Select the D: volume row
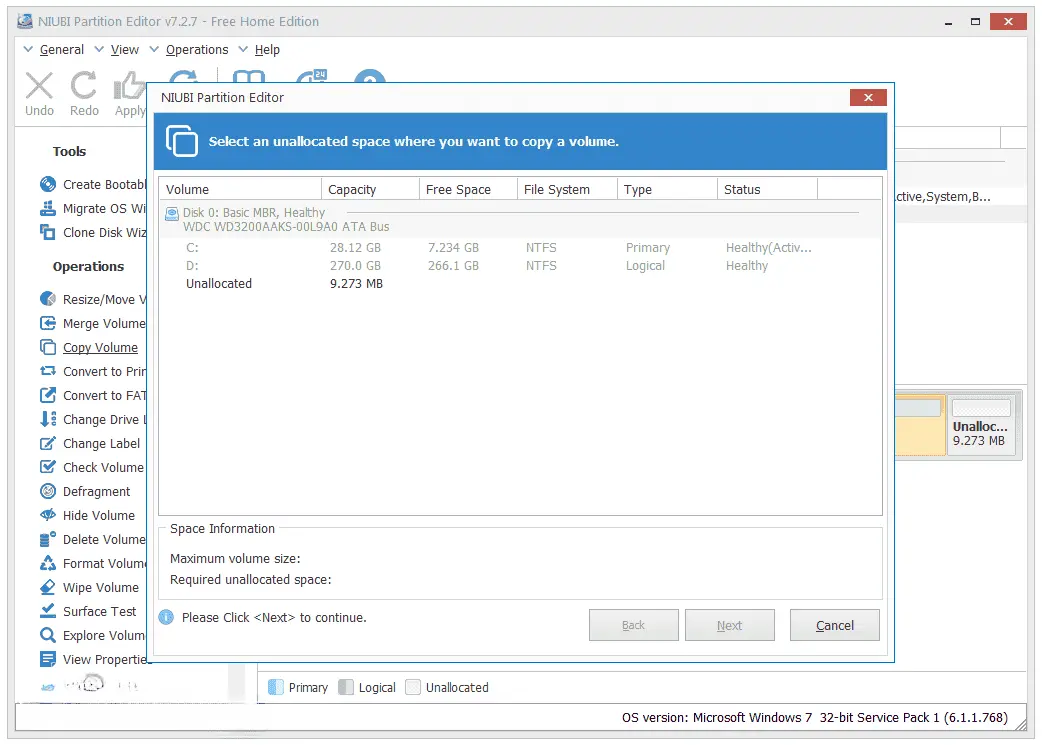 (520, 266)
